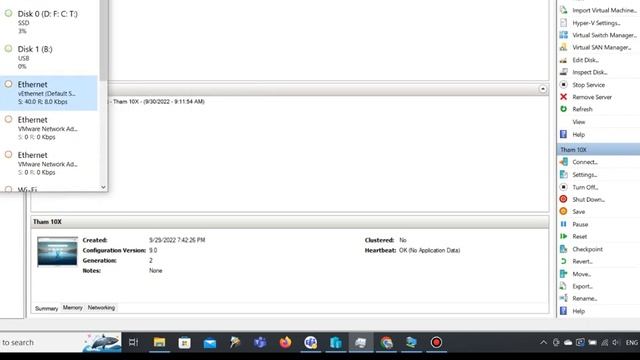Click the Tham 10X Actions section header
This screenshot has width=640, height=360.
[x=598, y=149]
